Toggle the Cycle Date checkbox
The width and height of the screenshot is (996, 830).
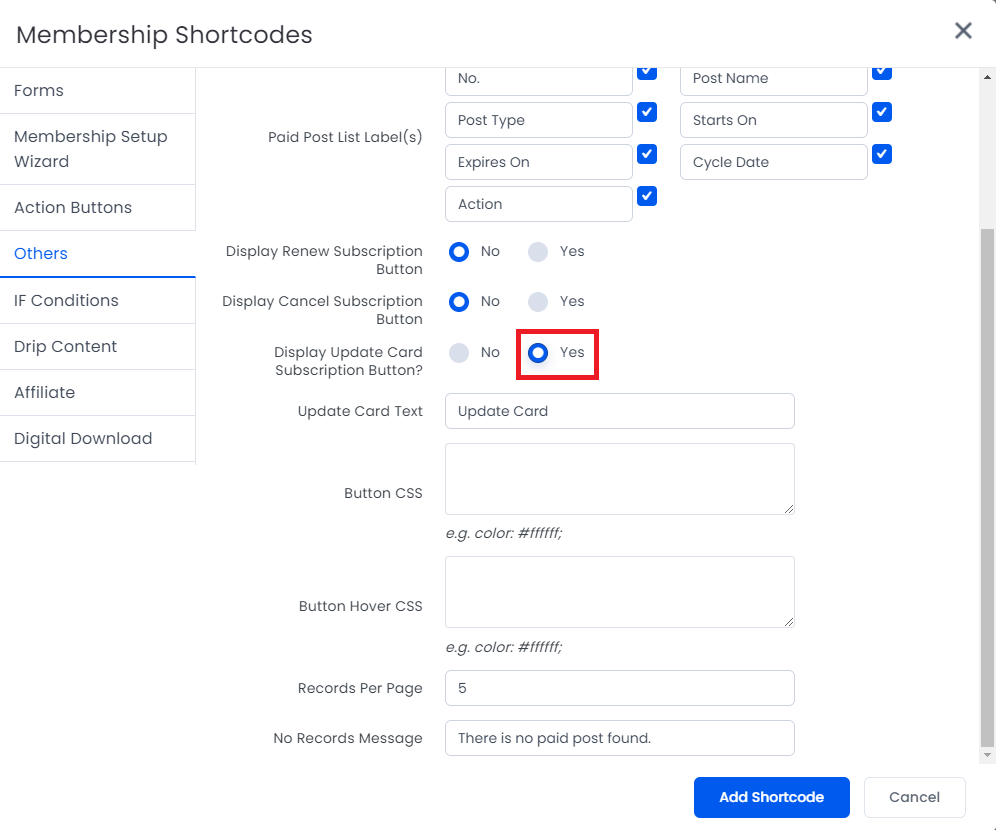(882, 154)
